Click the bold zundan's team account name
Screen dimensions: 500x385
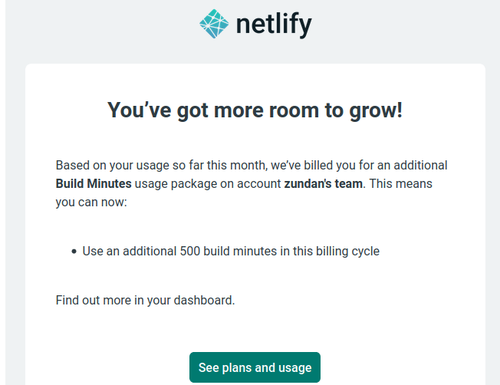click(323, 184)
